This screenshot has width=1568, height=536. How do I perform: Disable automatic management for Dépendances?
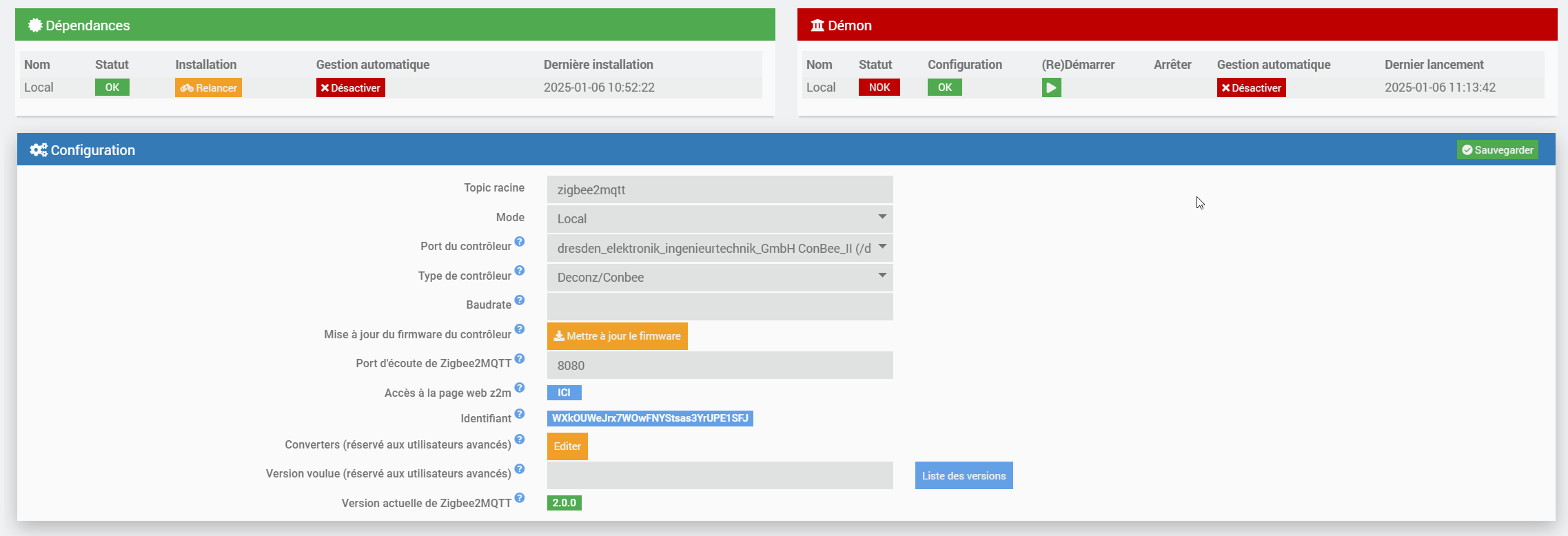tap(351, 87)
